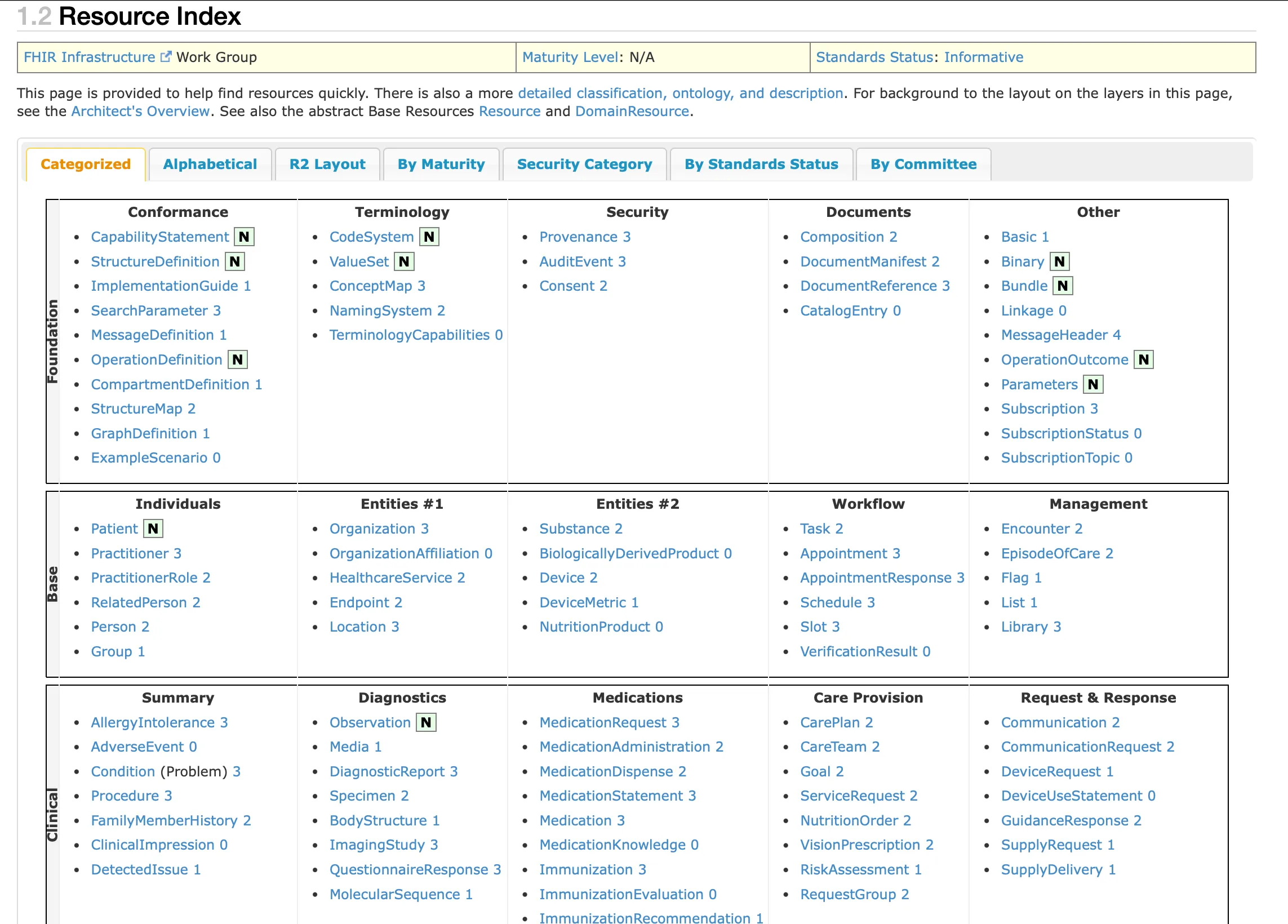Open the Security Category tab

584,164
